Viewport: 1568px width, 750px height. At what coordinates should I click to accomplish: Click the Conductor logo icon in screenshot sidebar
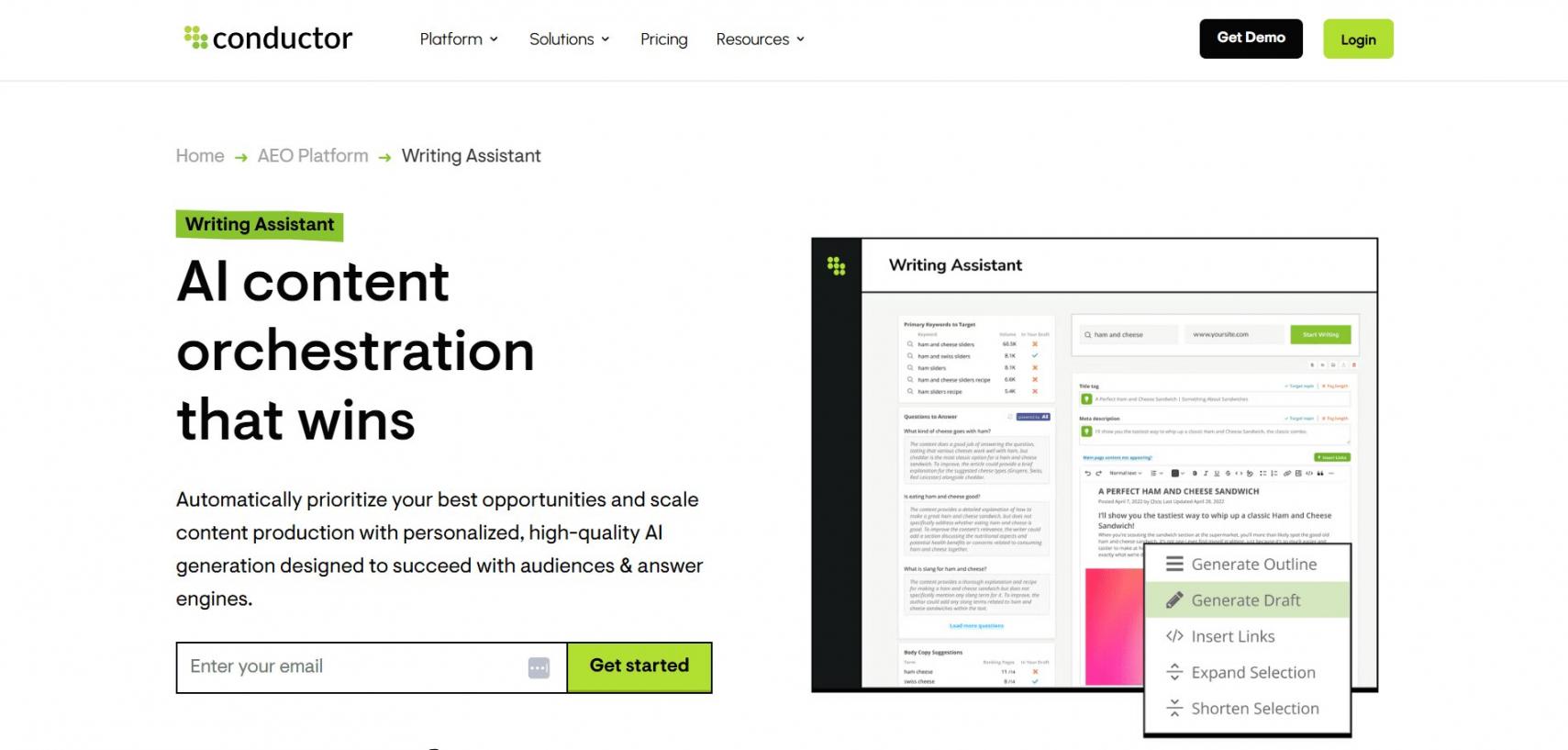pyautogui.click(x=836, y=266)
